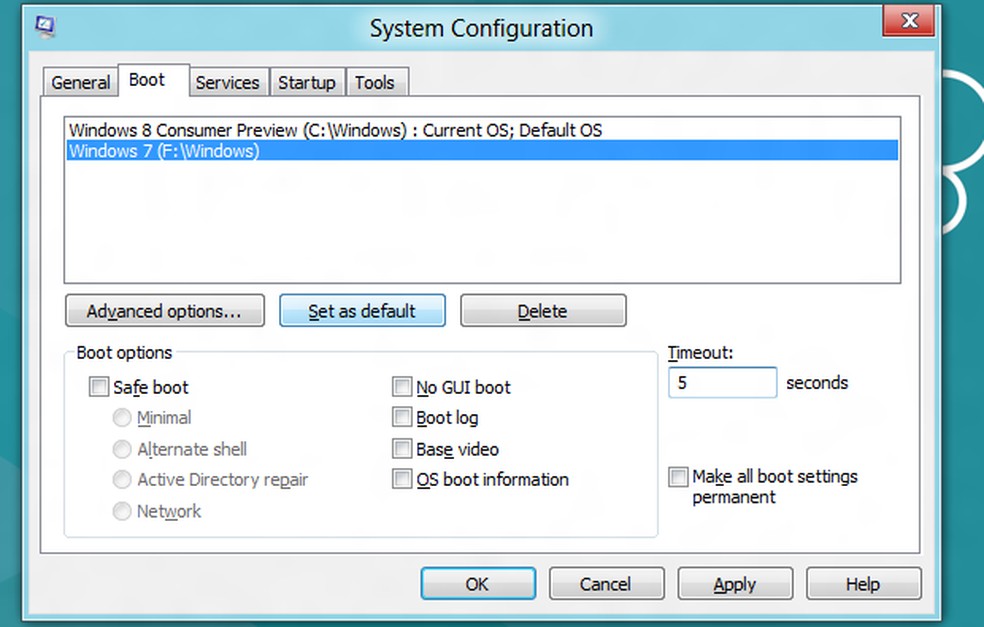This screenshot has width=984, height=627.
Task: Turn on Boot log checkbox
Action: [402, 417]
